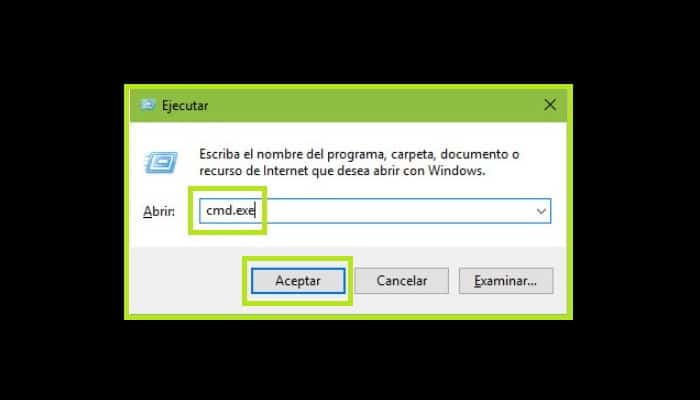Close the Ejecutar dialog with X
Viewport: 700px width, 400px height.
coord(550,105)
